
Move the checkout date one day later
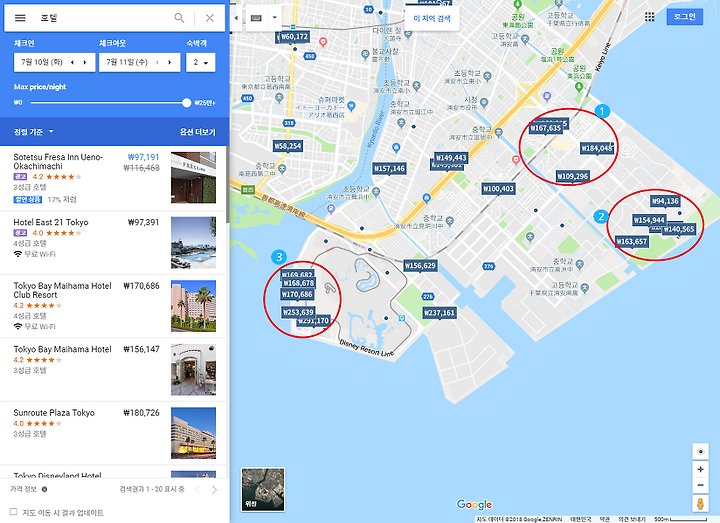(170, 62)
